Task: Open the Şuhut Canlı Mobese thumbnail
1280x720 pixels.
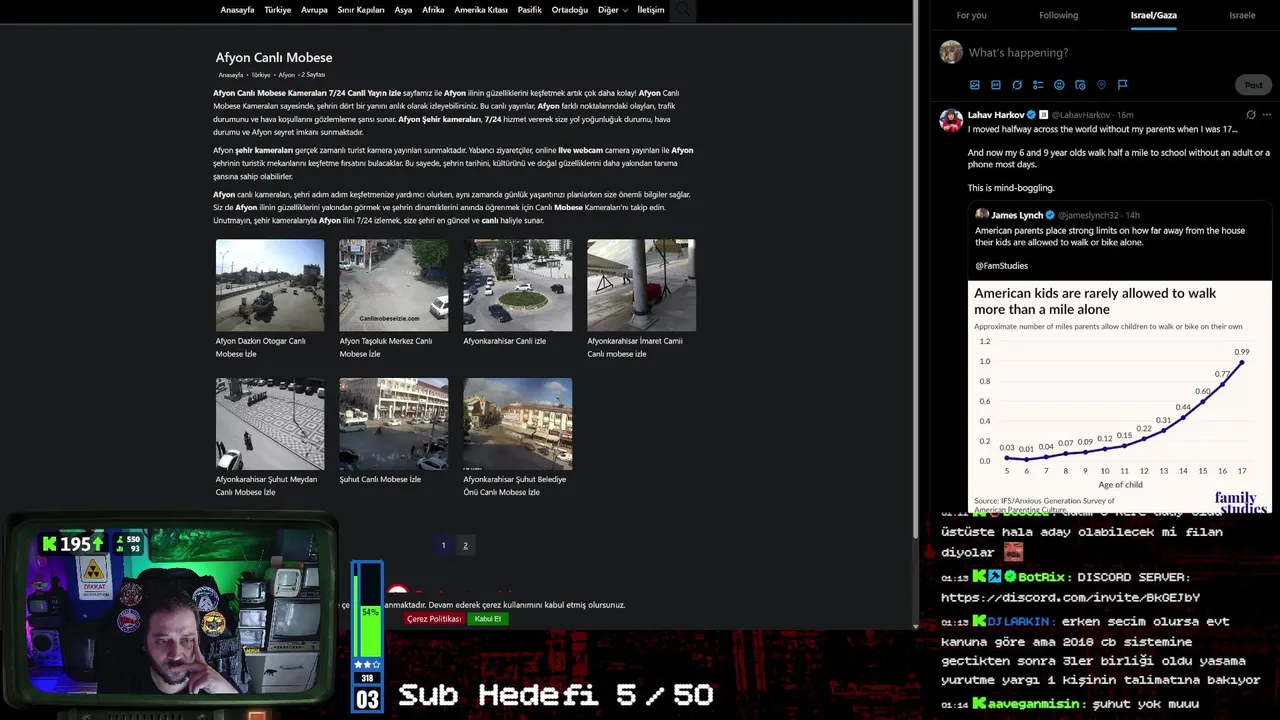Action: point(394,424)
